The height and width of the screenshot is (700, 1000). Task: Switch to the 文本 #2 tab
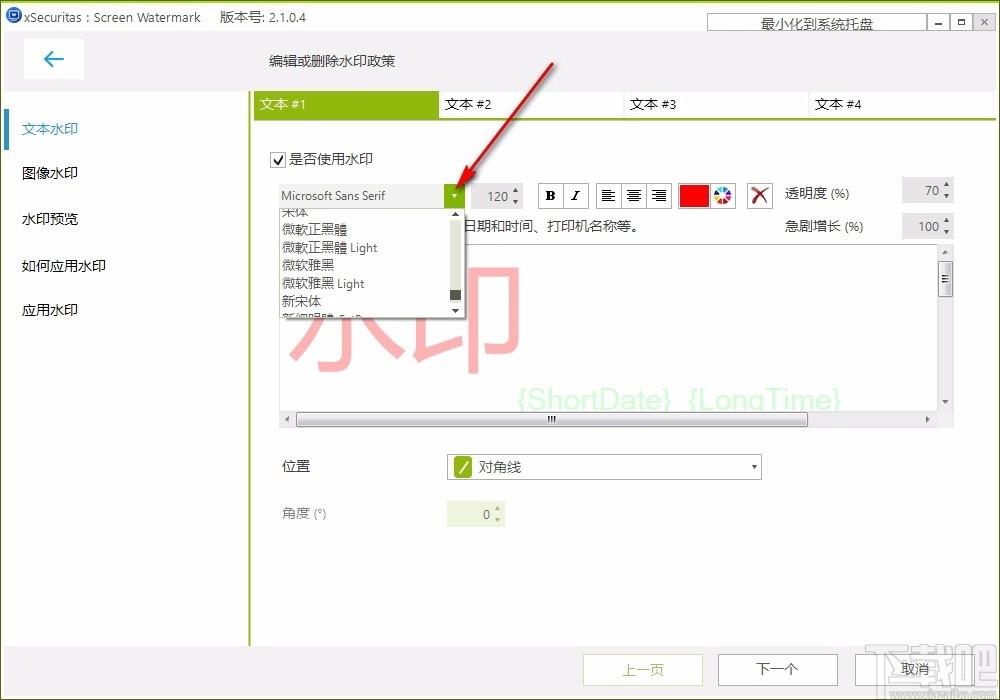coord(531,105)
